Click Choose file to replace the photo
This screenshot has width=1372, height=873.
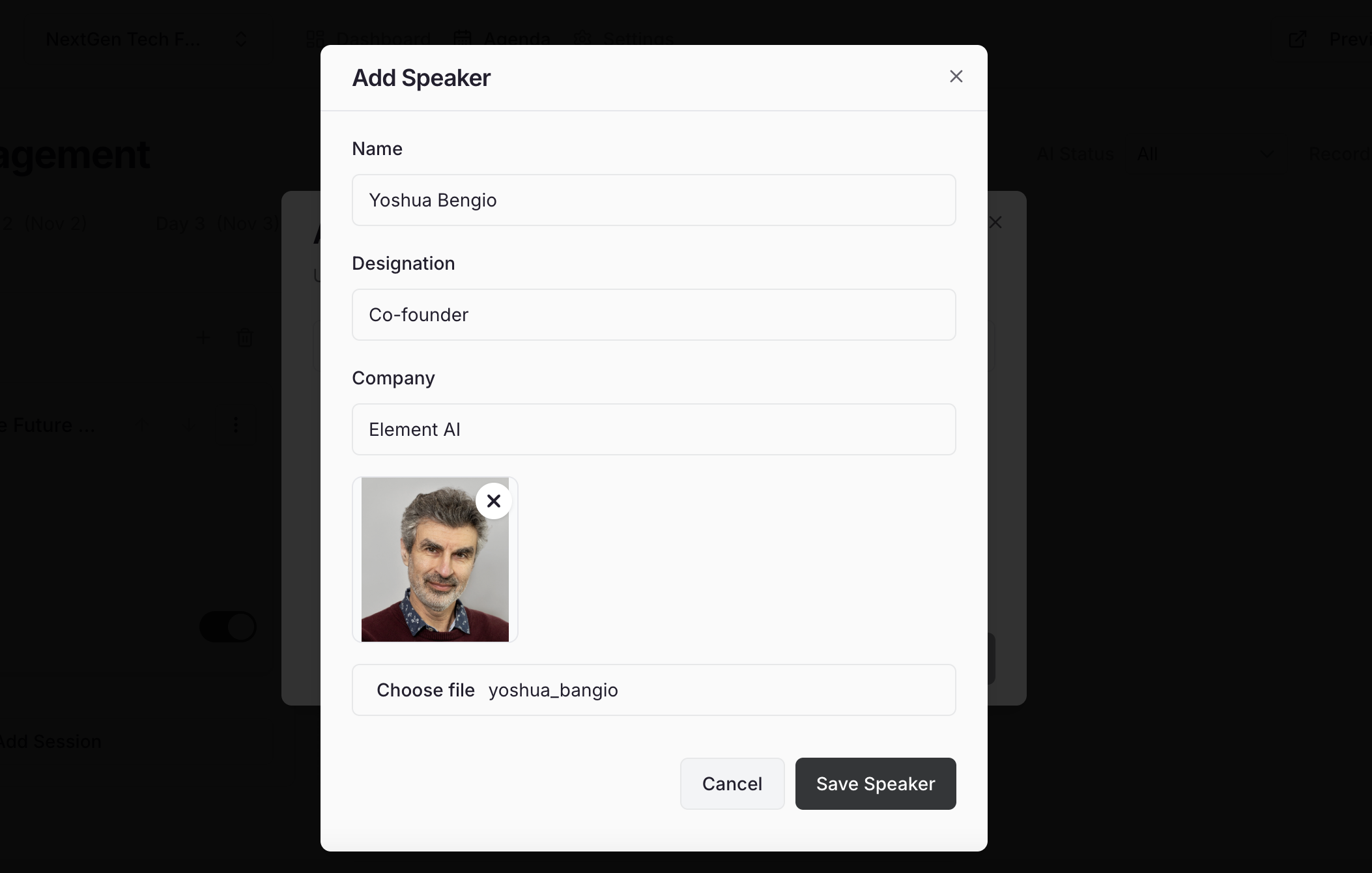tap(425, 690)
